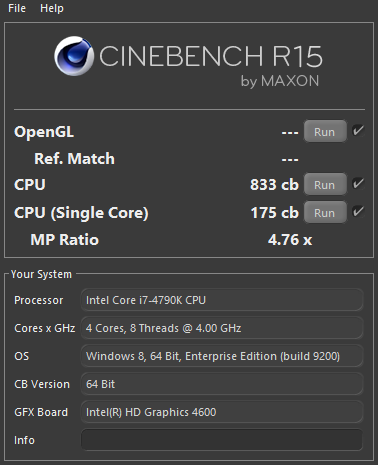Click into the empty Info field
378x465 pixels.
pos(222,440)
